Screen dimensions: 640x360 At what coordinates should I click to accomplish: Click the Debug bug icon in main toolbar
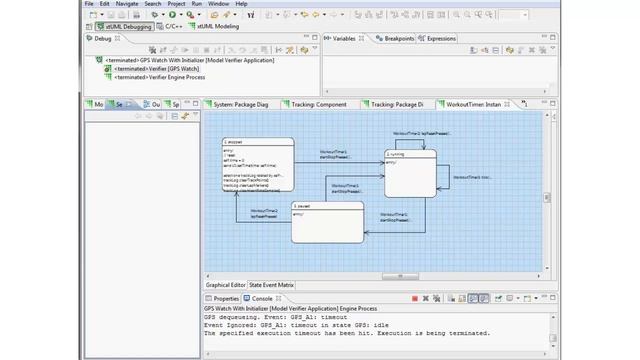coord(155,15)
